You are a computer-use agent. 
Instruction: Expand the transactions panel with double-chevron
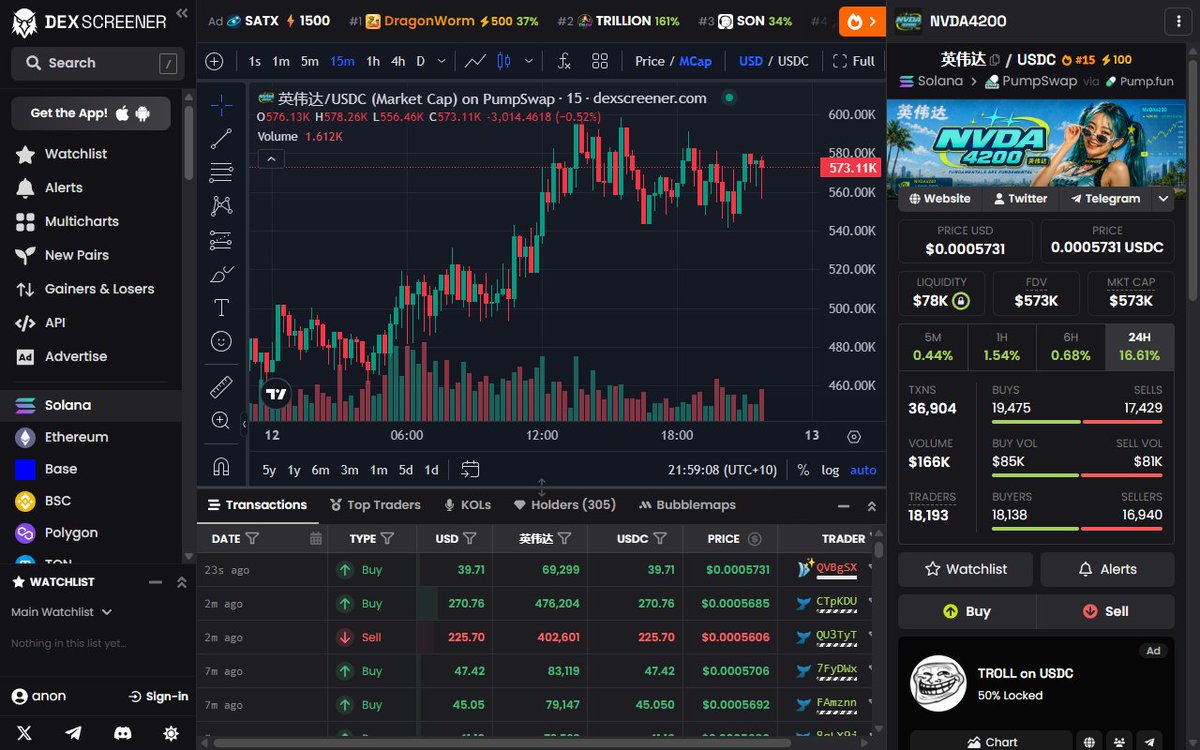click(871, 506)
